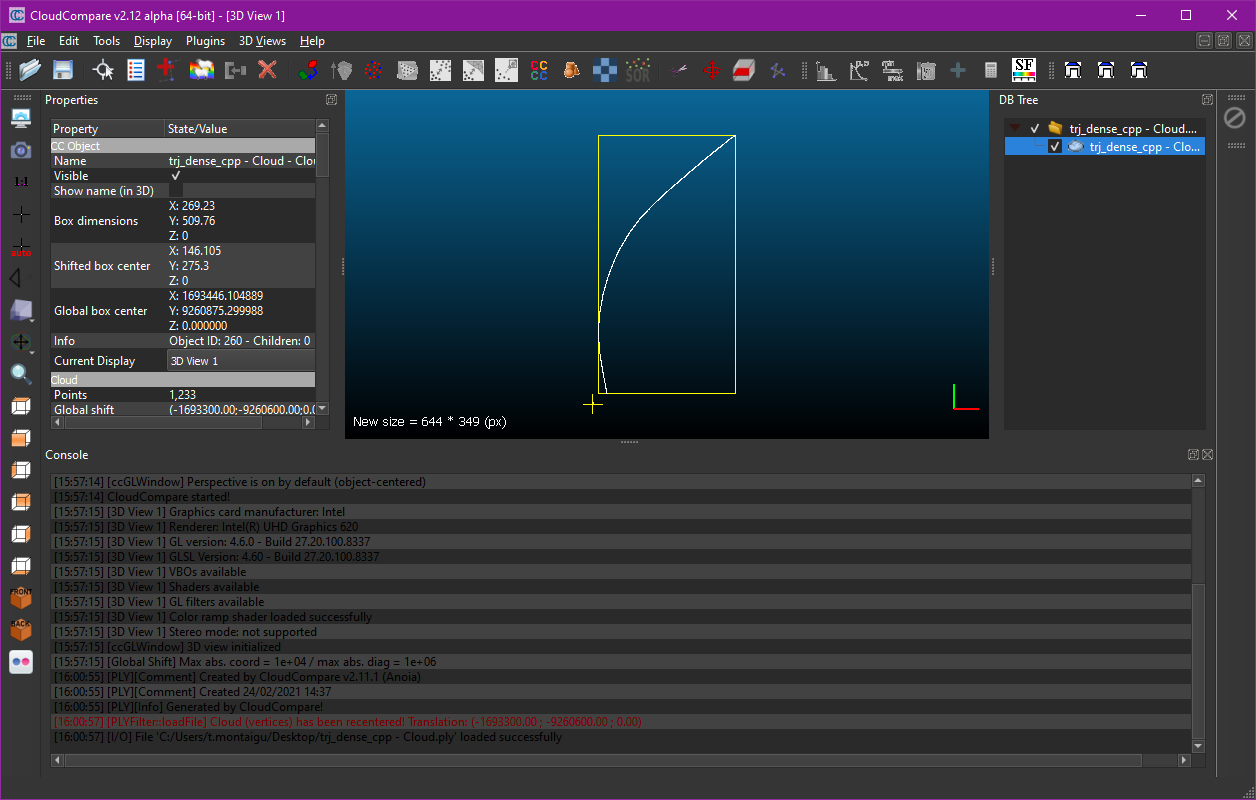Screen dimensions: 1256x800
Task: Reset zoom to 1:1 scale
Action: click(21, 182)
